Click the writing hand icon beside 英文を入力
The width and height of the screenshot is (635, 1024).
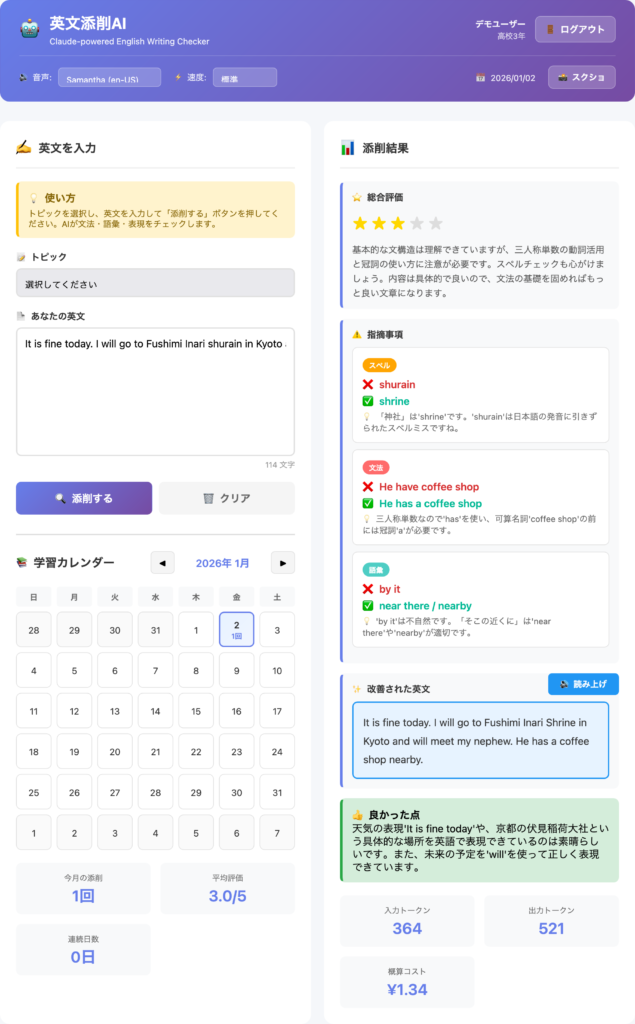coord(24,148)
